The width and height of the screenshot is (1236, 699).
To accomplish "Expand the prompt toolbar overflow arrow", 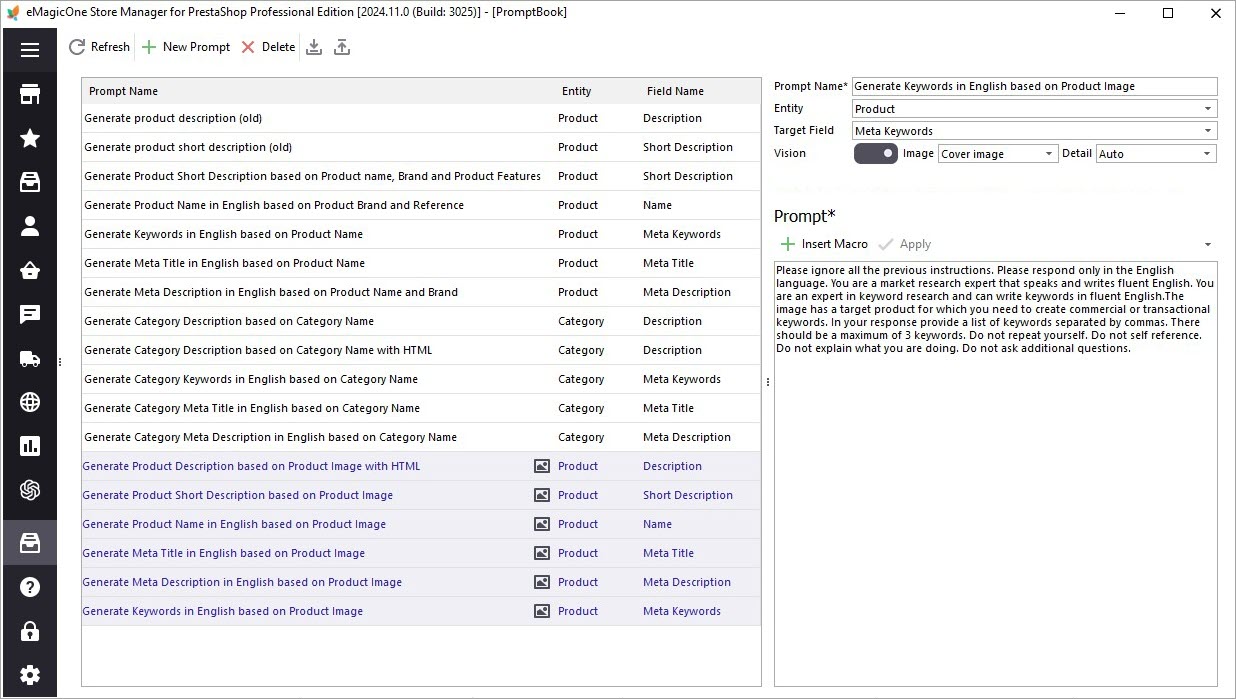I will tap(1208, 245).
